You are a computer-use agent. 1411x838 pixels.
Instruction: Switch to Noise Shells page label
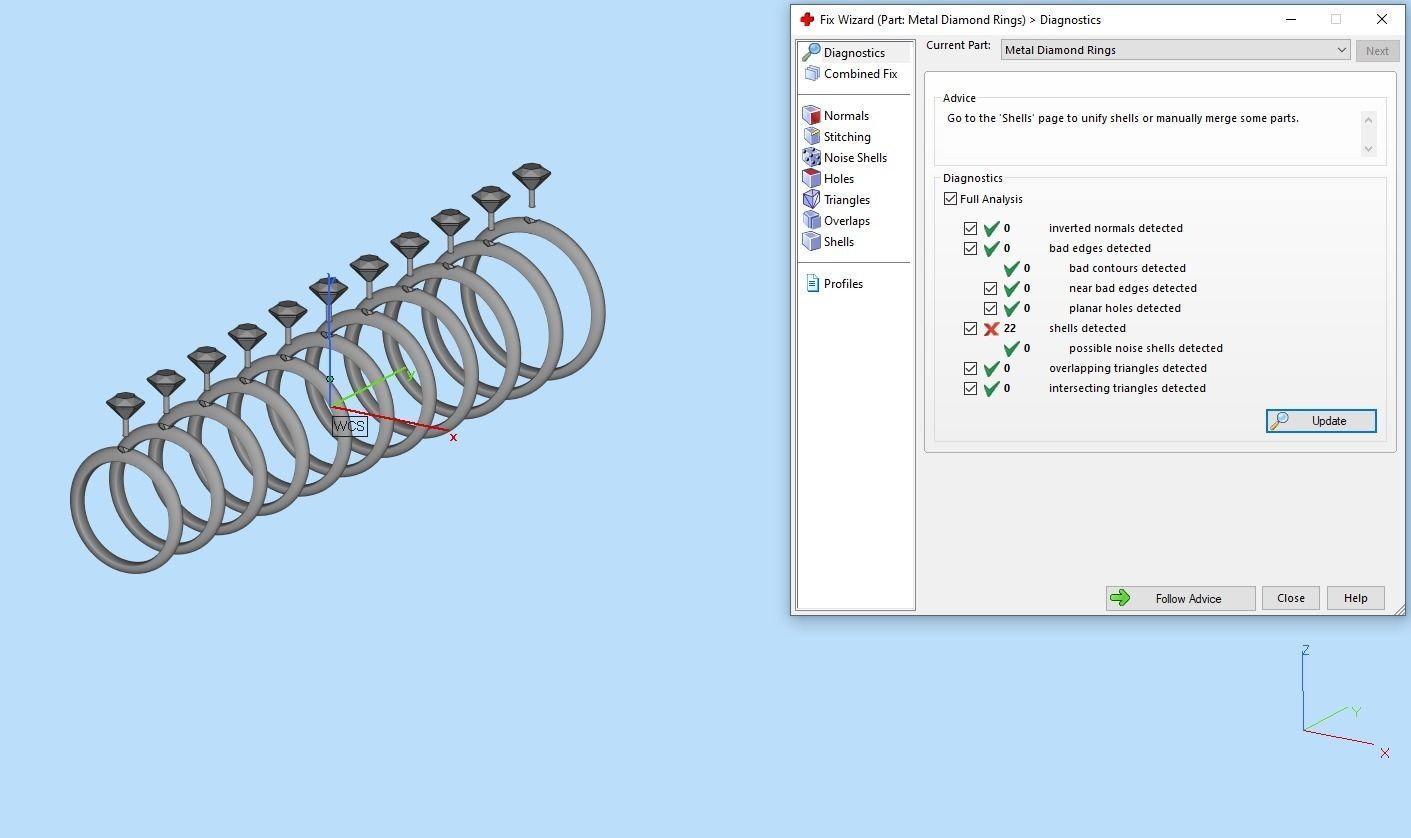(855, 158)
